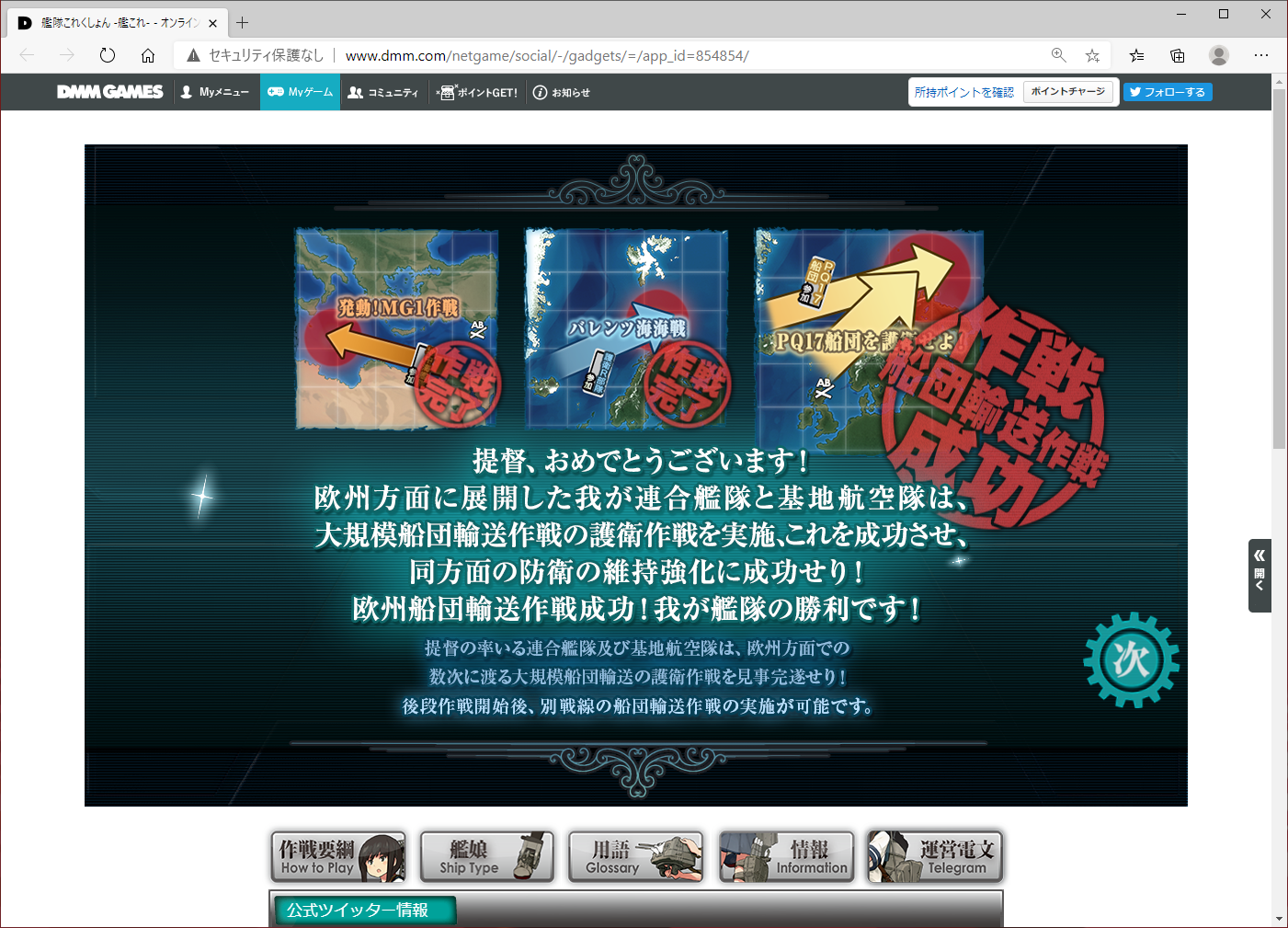Open the 運営電文 Telegram banner
The image size is (1288, 928).
click(935, 856)
